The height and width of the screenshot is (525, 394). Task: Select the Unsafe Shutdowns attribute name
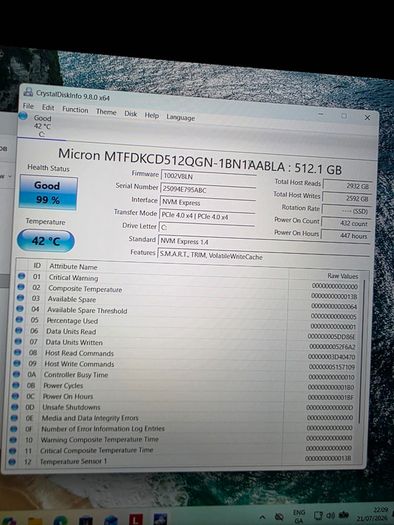click(x=71, y=407)
